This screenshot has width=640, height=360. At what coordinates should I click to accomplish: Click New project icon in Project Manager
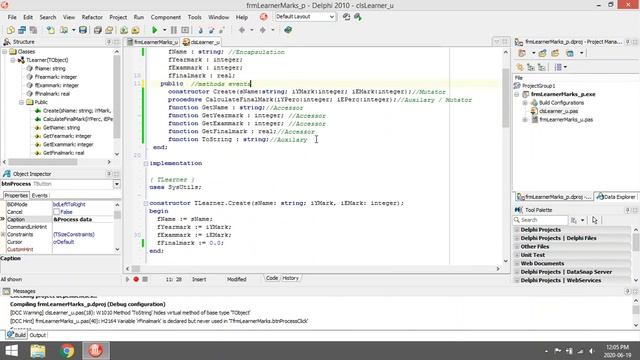[x=543, y=53]
